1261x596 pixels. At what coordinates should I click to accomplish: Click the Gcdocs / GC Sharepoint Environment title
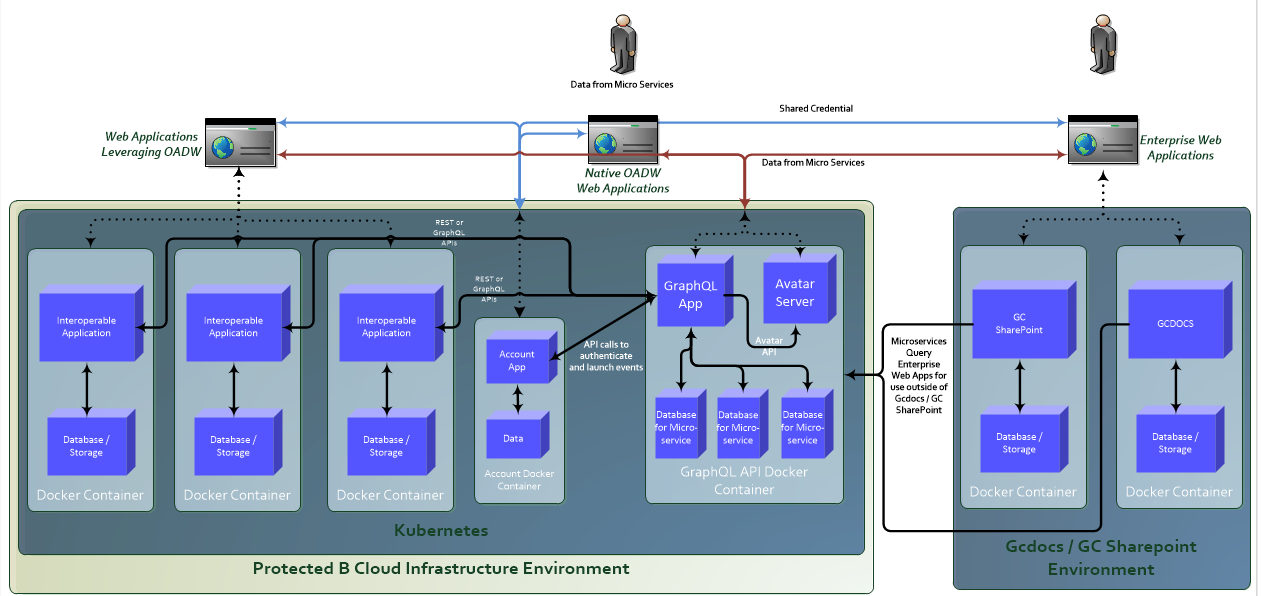(x=1101, y=558)
